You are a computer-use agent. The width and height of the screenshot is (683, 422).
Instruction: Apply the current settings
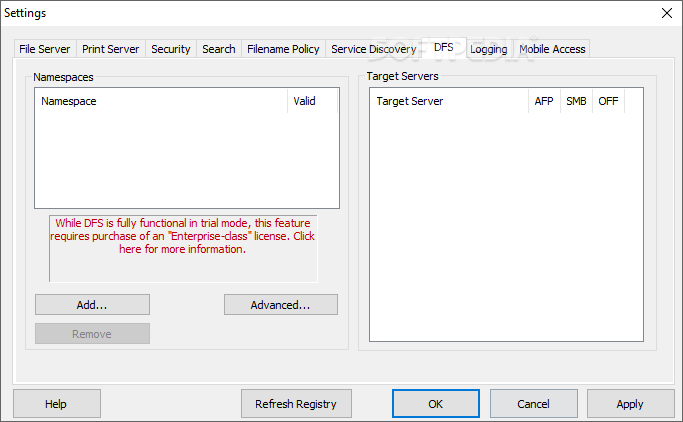click(630, 404)
